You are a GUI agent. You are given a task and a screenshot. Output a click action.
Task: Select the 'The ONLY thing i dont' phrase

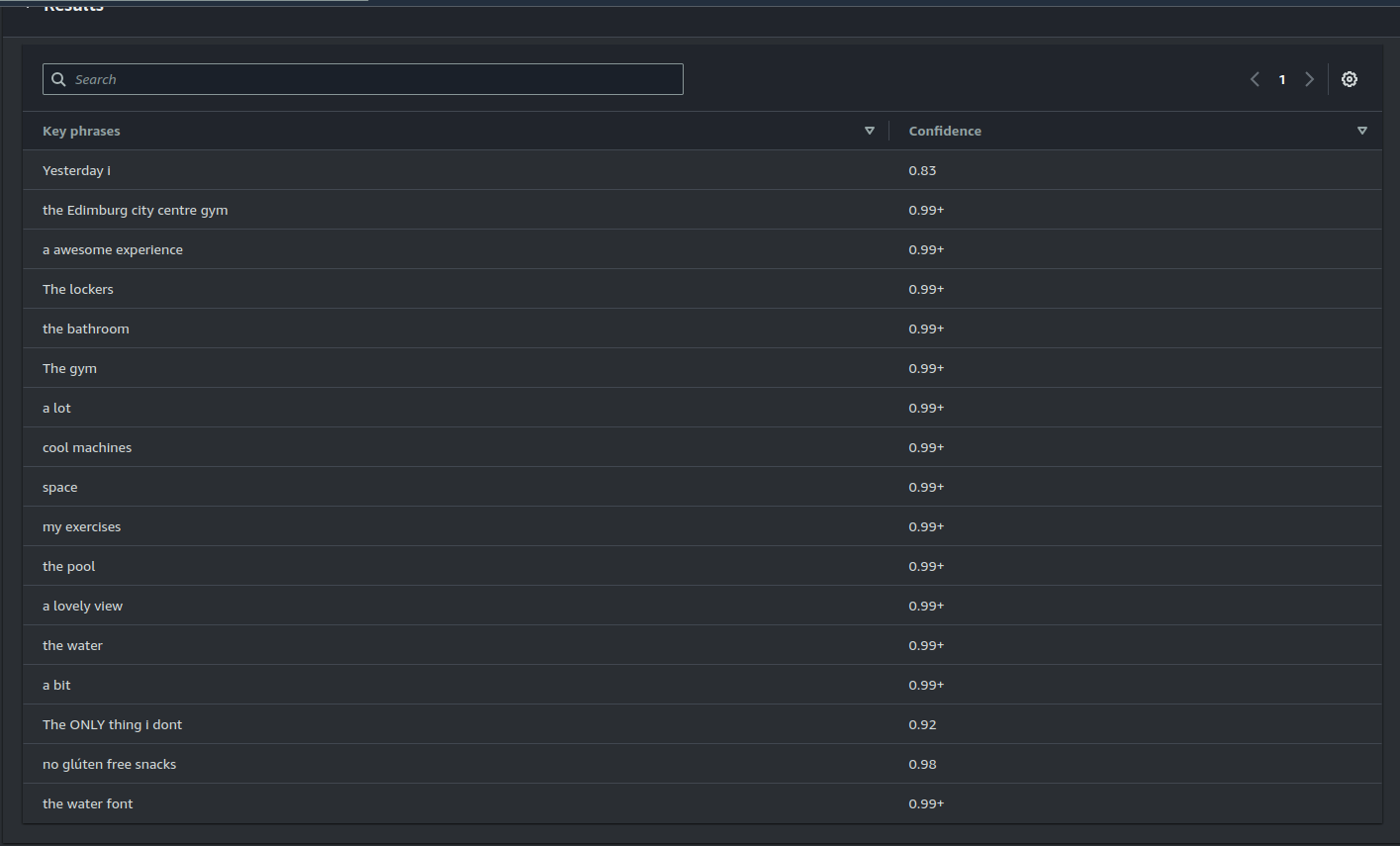112,723
